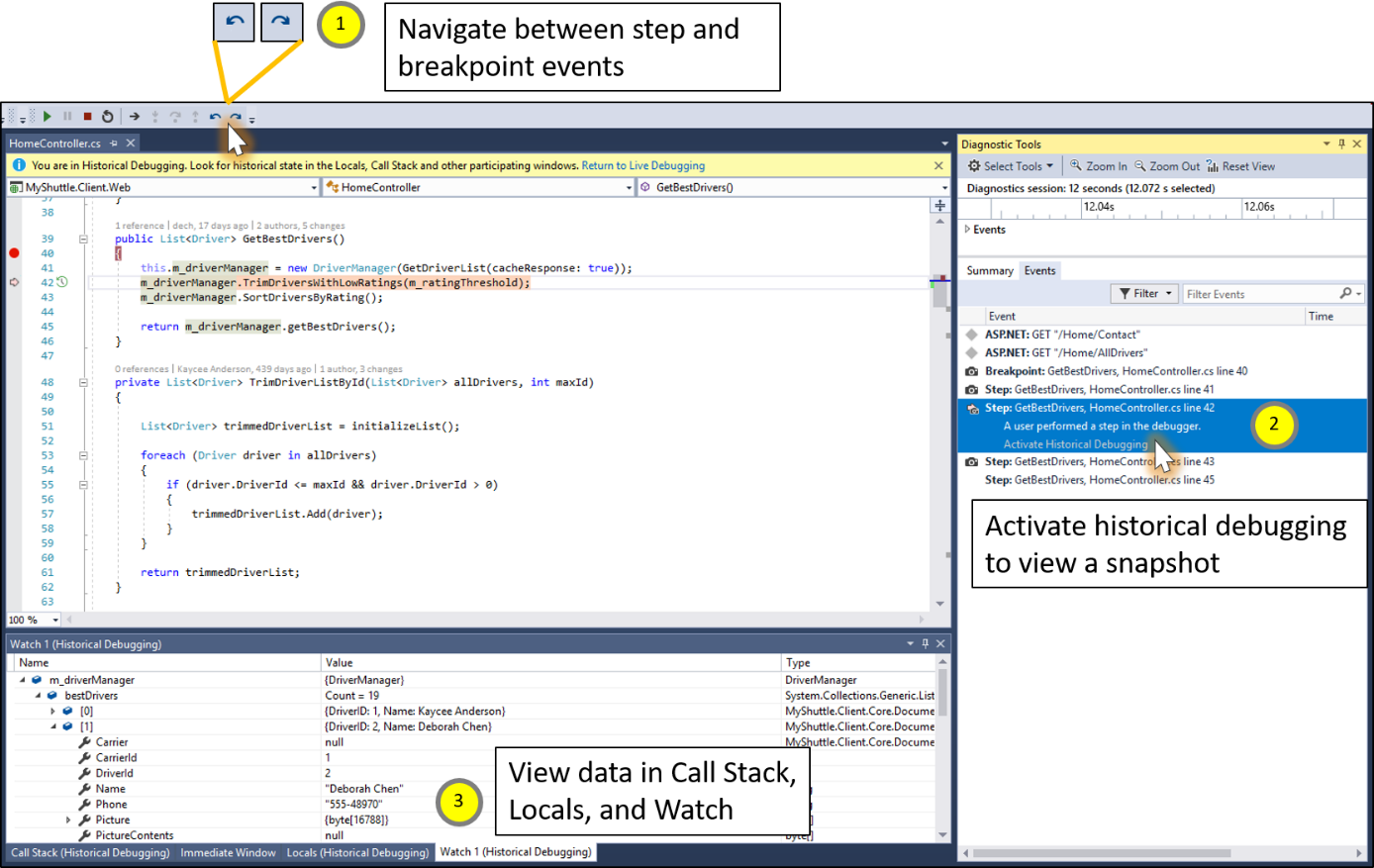1374x868 pixels.
Task: Expand the Events timeline section
Action: 967,230
